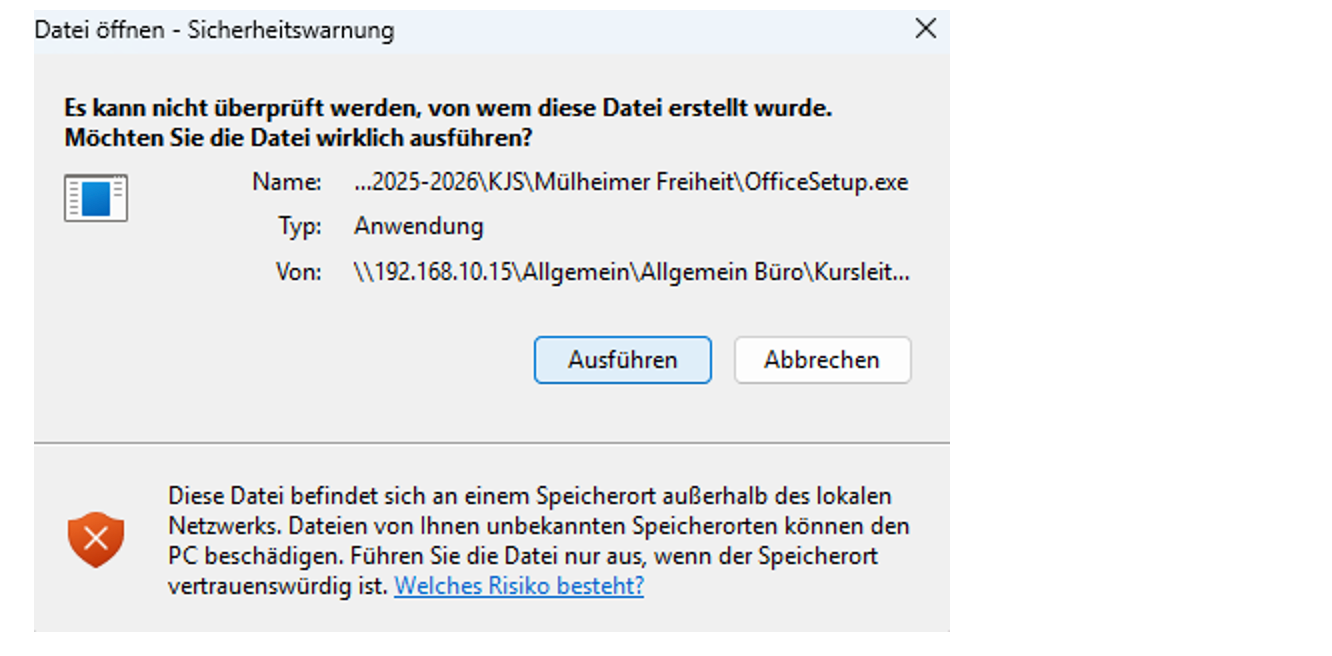Click the application file icon

(96, 198)
